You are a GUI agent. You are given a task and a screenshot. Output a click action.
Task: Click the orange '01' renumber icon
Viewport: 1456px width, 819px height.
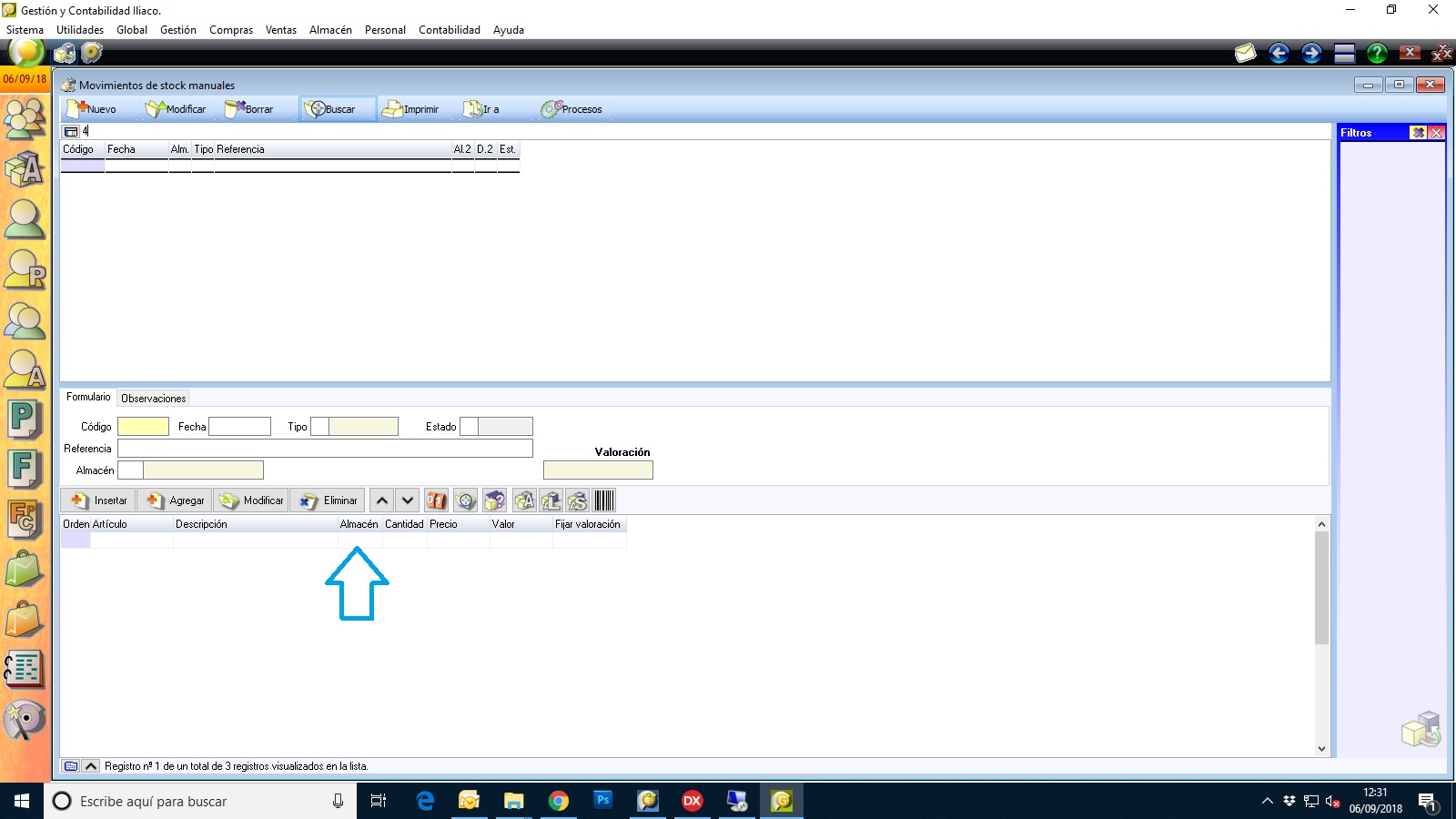point(437,500)
